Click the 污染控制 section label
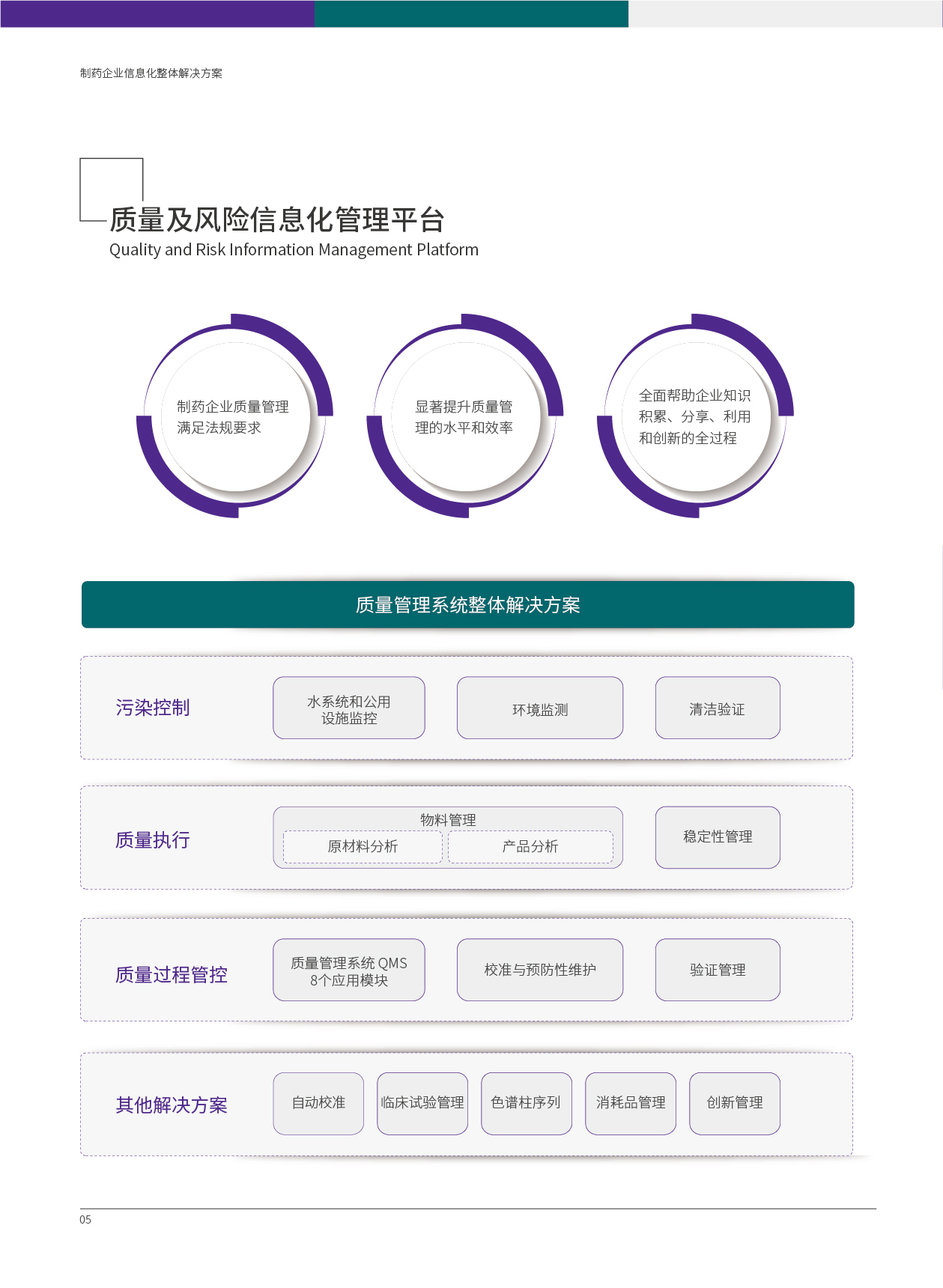The width and height of the screenshot is (943, 1288). tap(153, 708)
